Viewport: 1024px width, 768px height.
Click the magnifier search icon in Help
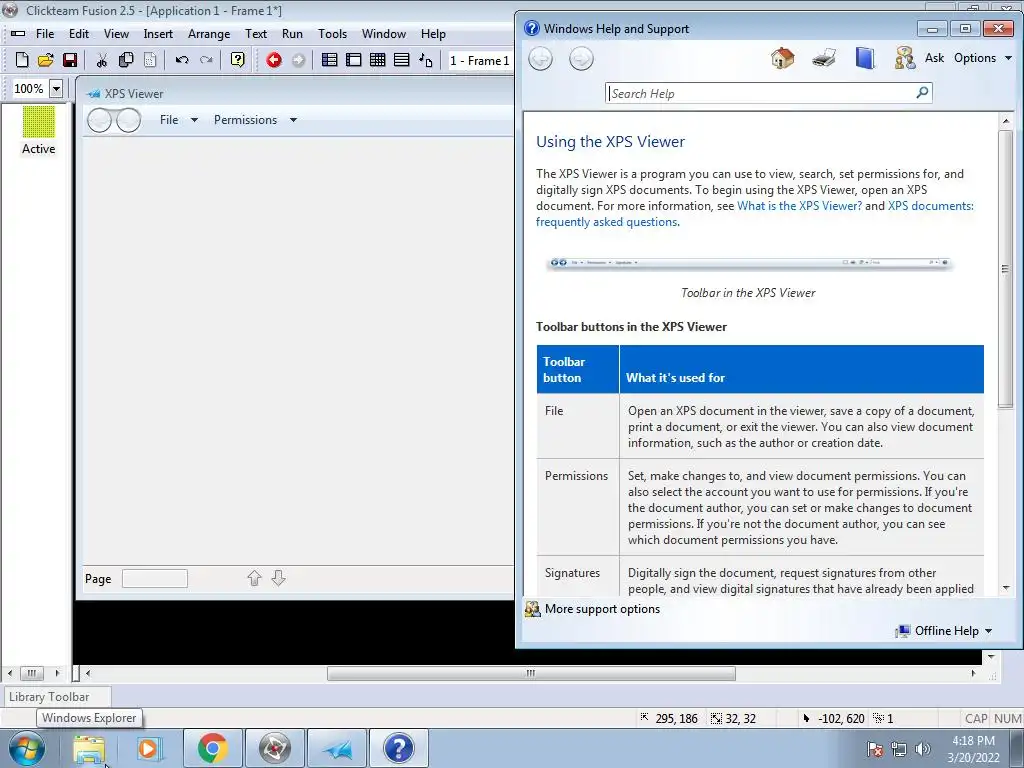pos(922,93)
